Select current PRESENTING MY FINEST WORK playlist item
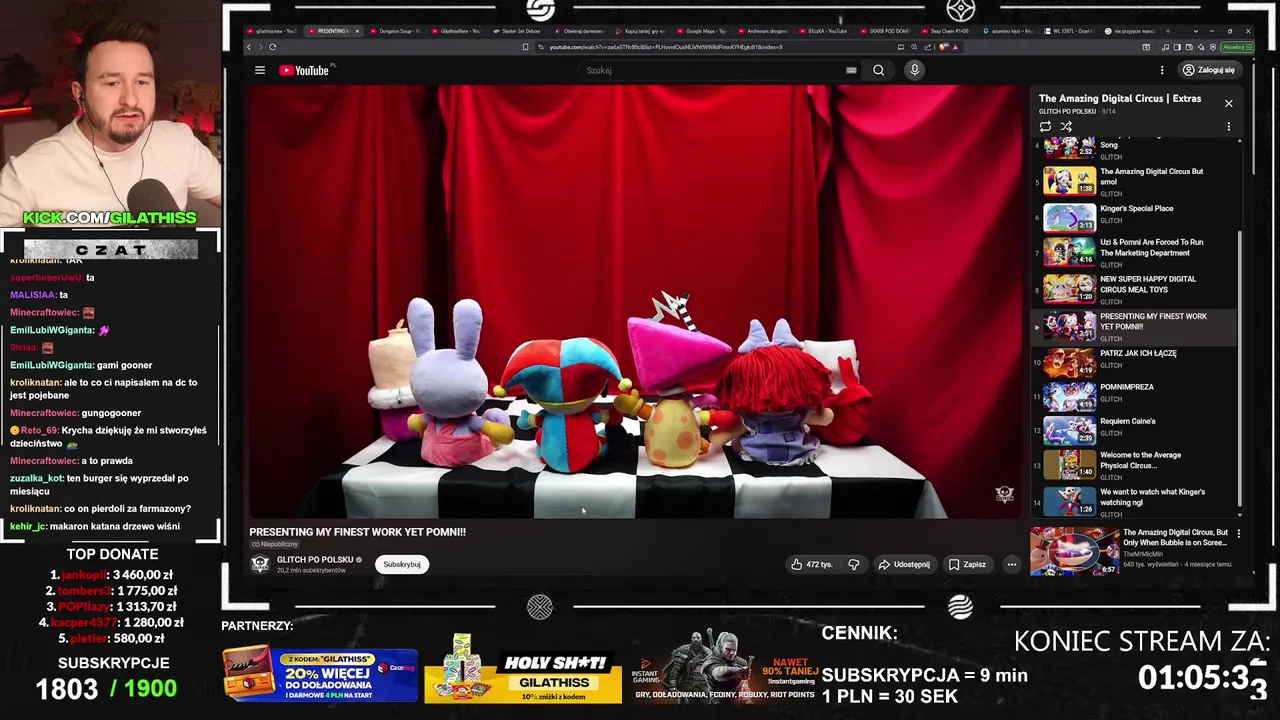The image size is (1280, 720). tap(1135, 325)
